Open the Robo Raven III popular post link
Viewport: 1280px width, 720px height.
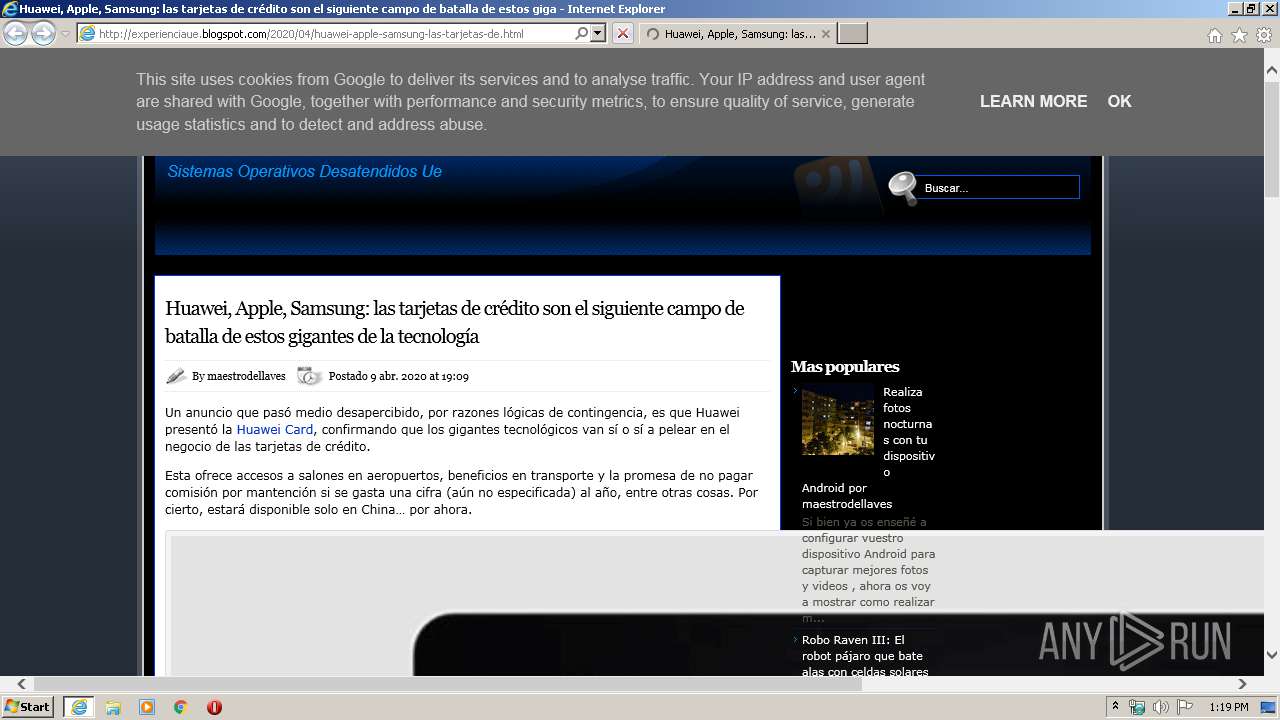[865, 656]
